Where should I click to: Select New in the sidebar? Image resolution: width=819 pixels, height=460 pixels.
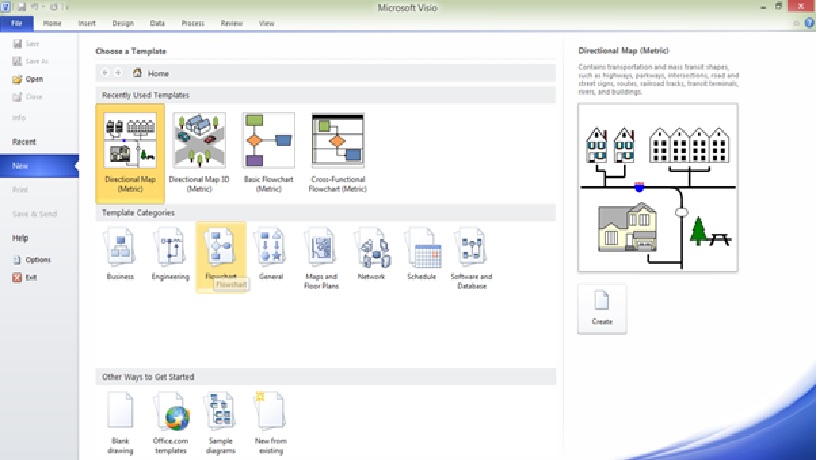point(39,166)
